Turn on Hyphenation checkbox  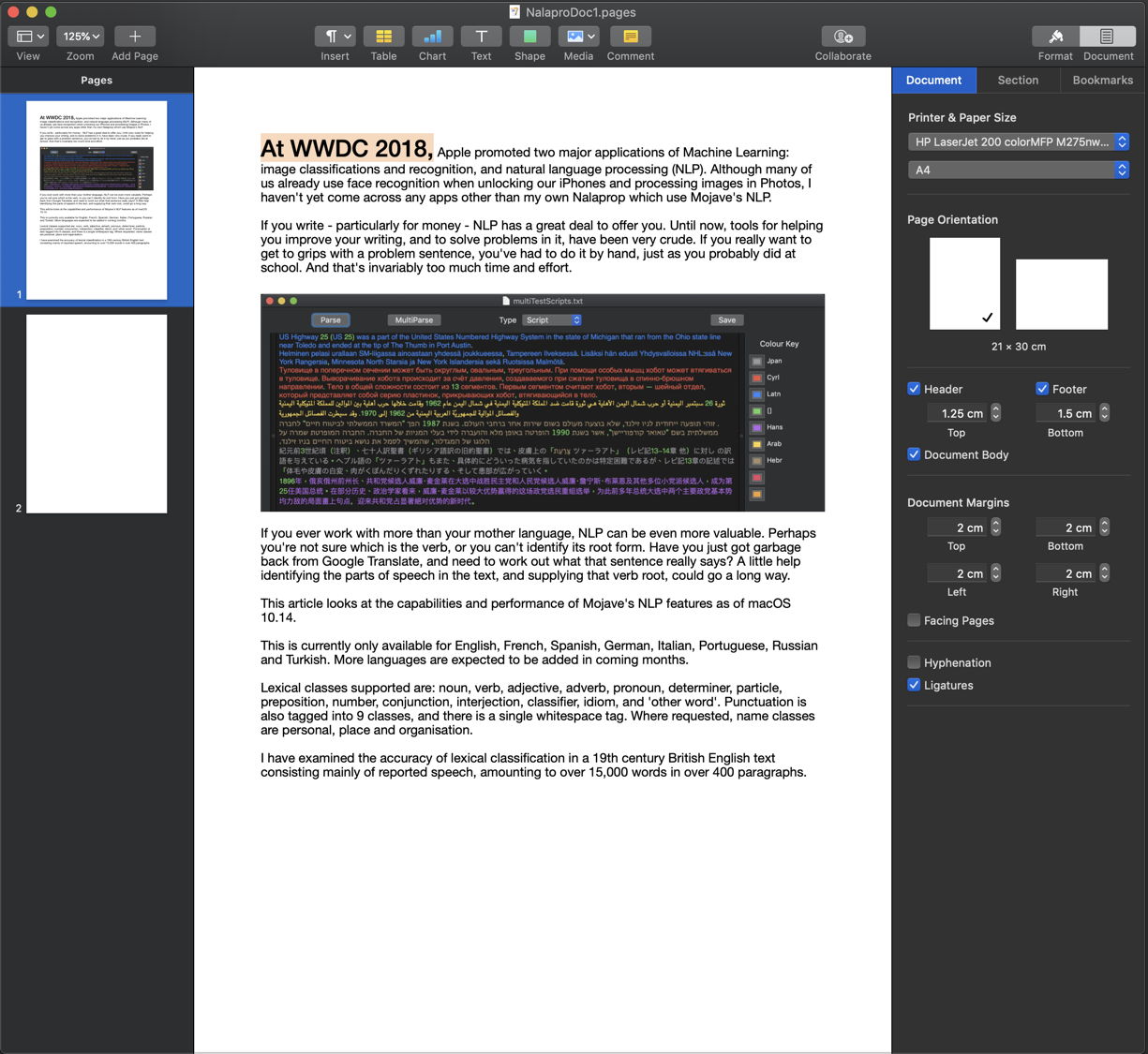pyautogui.click(x=914, y=662)
